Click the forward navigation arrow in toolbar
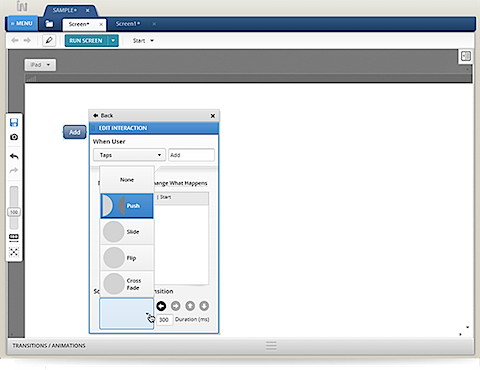 [x=27, y=40]
